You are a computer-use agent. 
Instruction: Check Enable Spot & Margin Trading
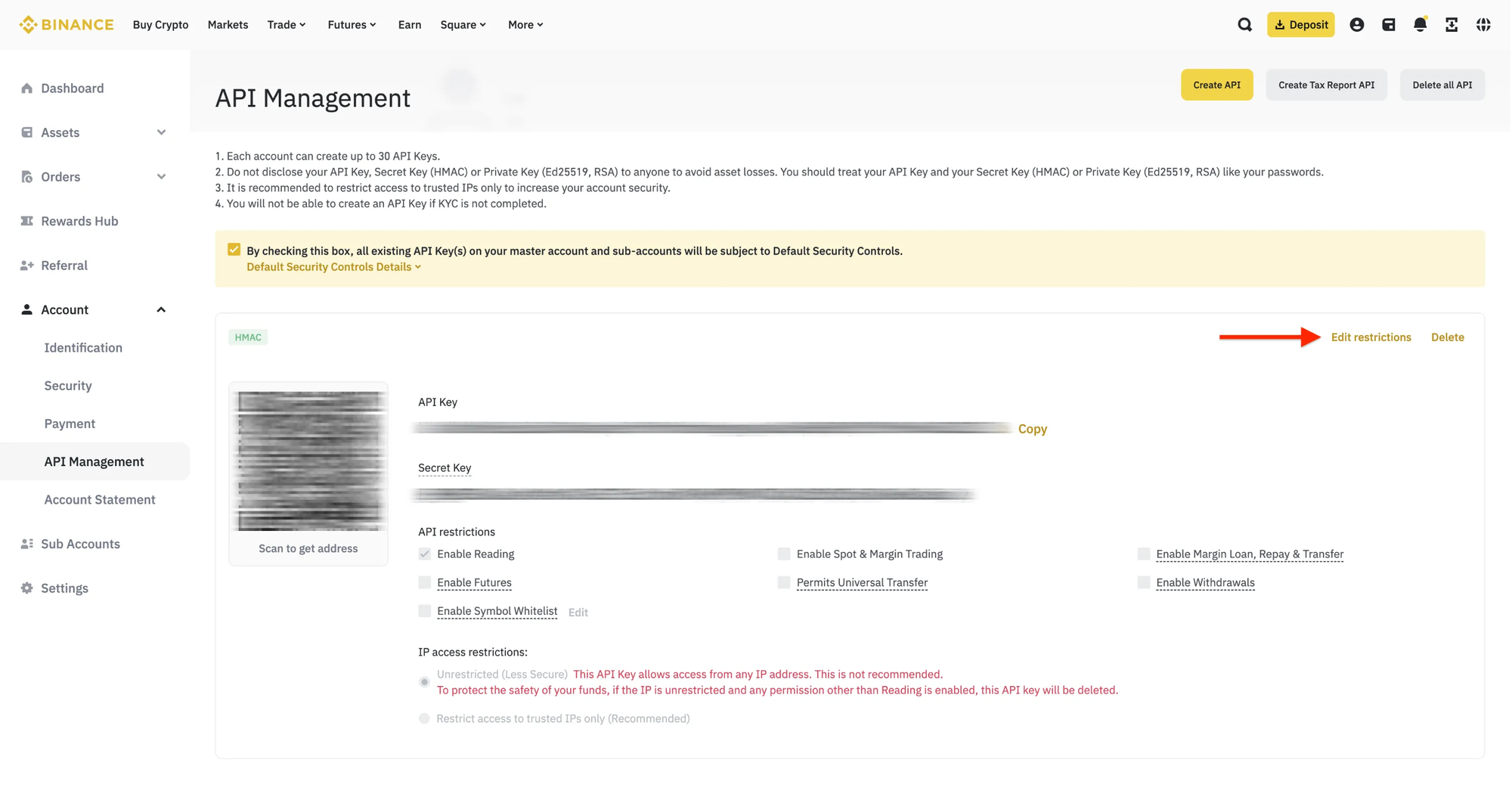tap(784, 554)
